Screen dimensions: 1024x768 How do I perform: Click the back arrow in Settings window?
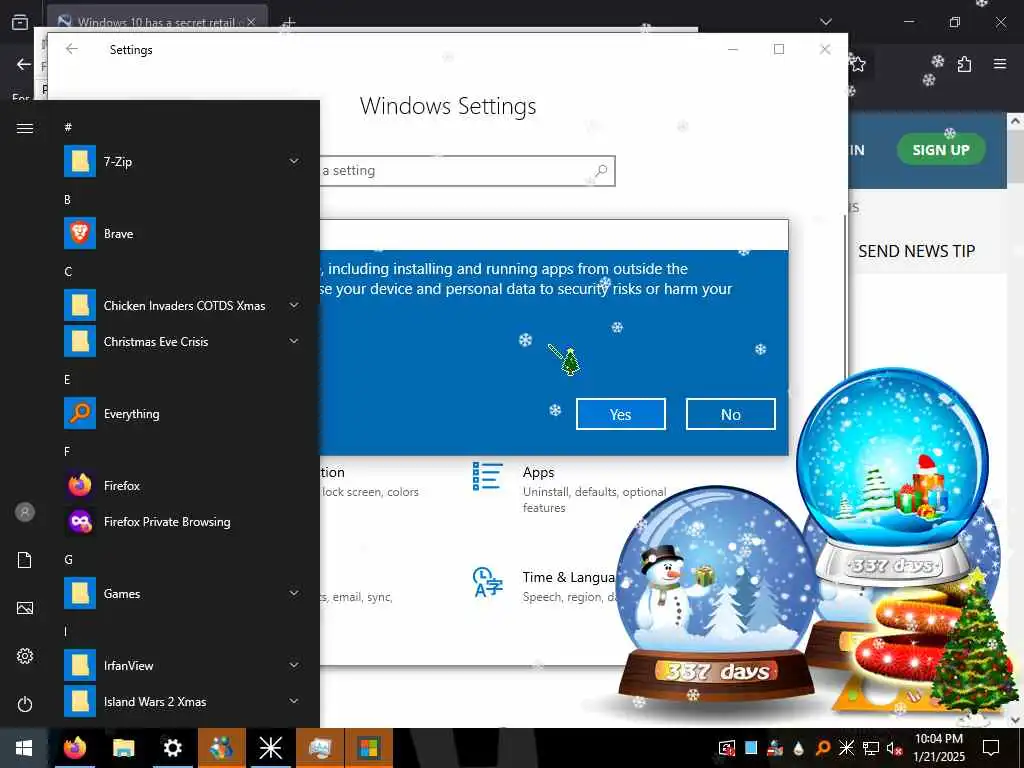[72, 49]
